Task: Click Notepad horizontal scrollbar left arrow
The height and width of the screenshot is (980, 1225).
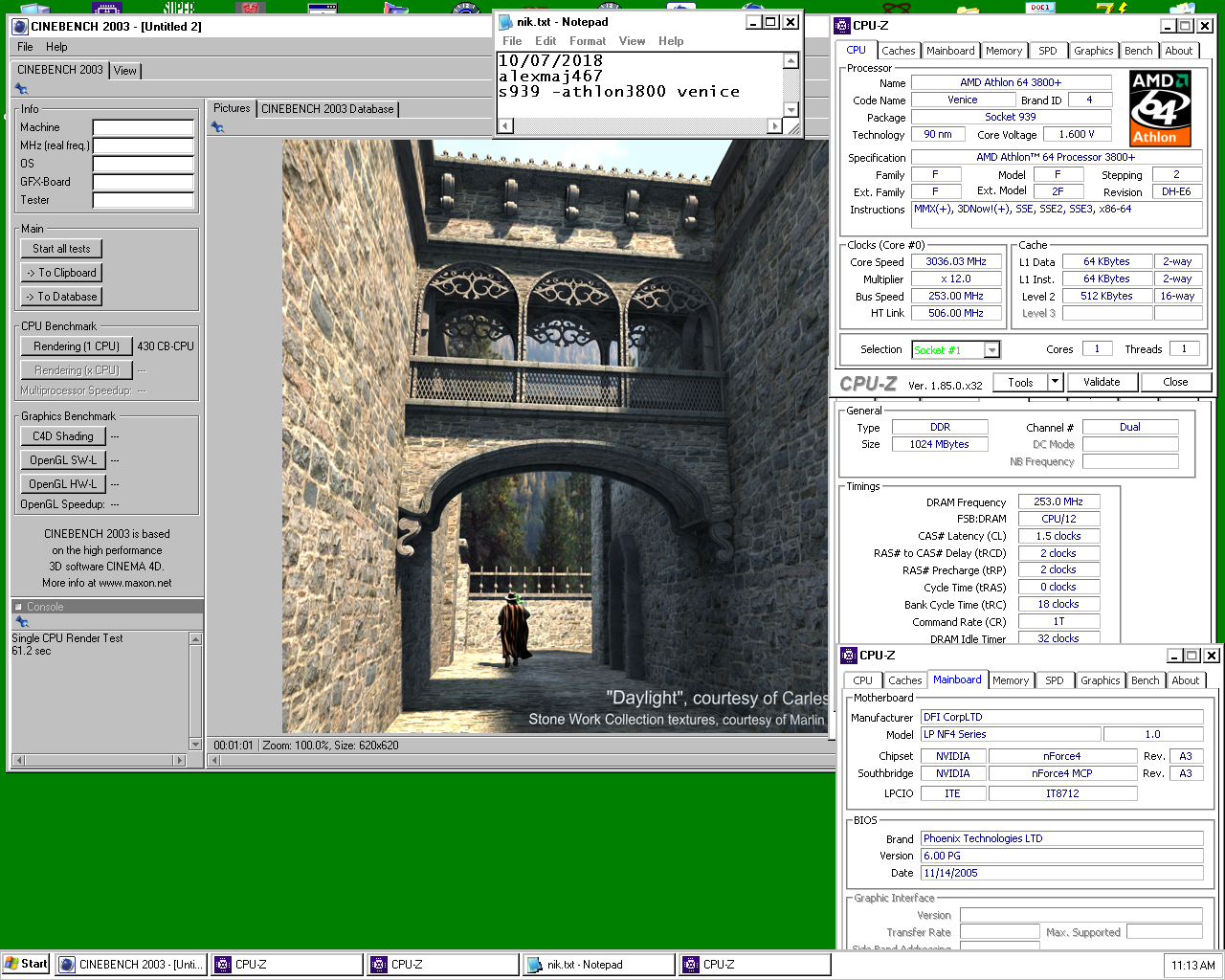Action: [505, 125]
